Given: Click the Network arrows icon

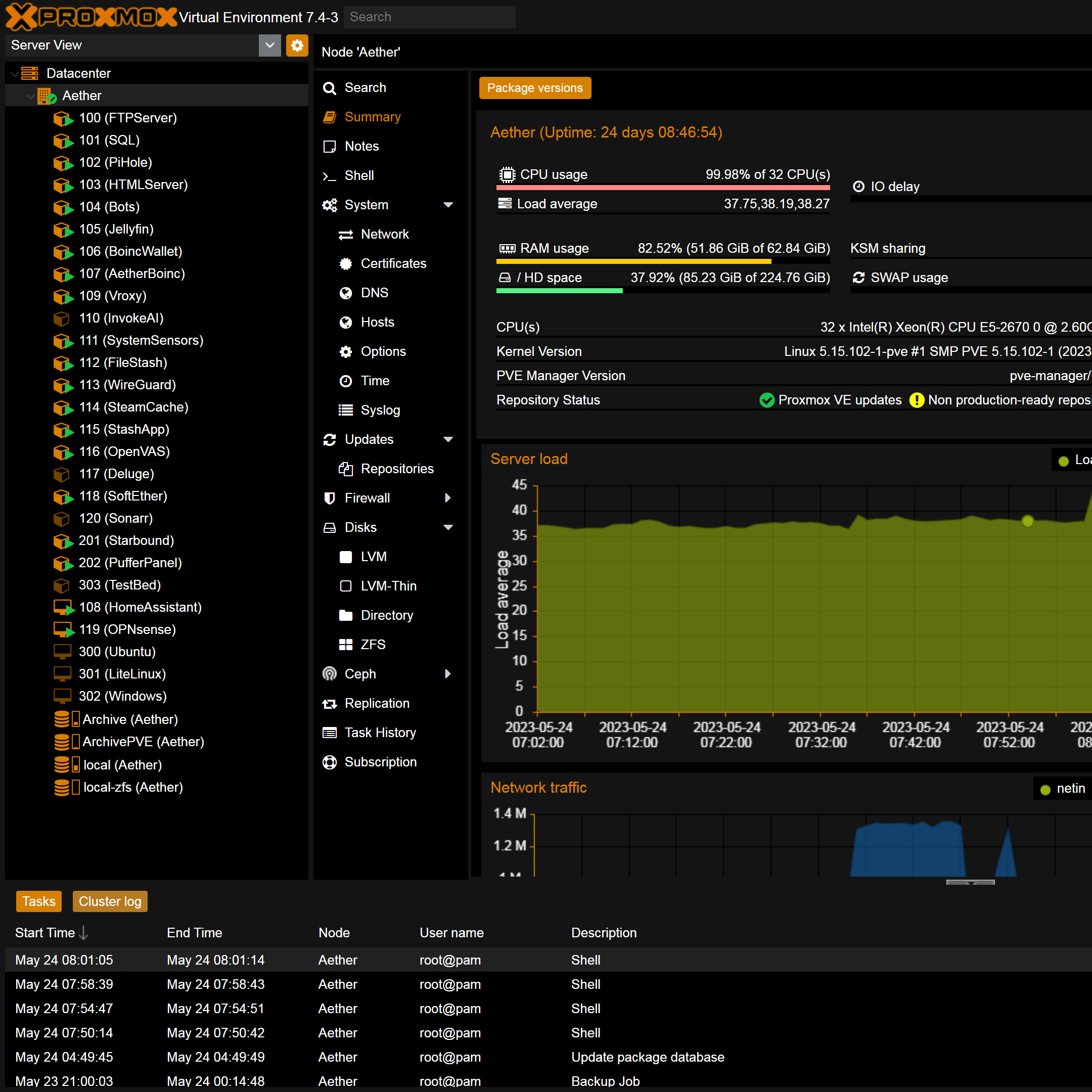Looking at the screenshot, I should 346,235.
